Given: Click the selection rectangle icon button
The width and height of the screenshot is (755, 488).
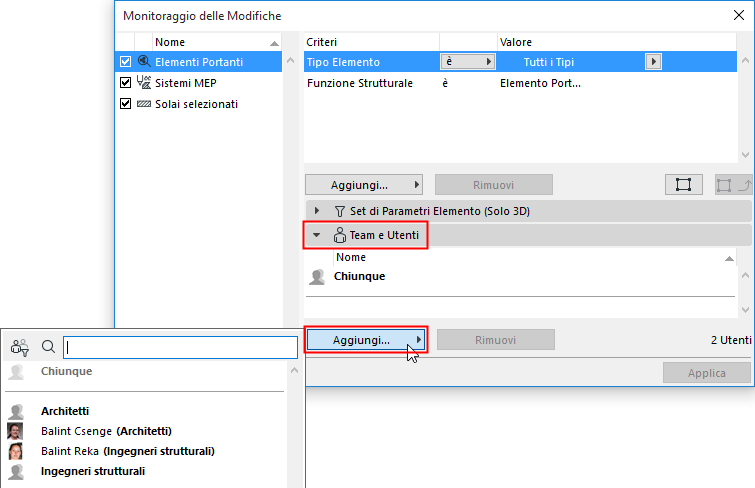Looking at the screenshot, I should (683, 185).
